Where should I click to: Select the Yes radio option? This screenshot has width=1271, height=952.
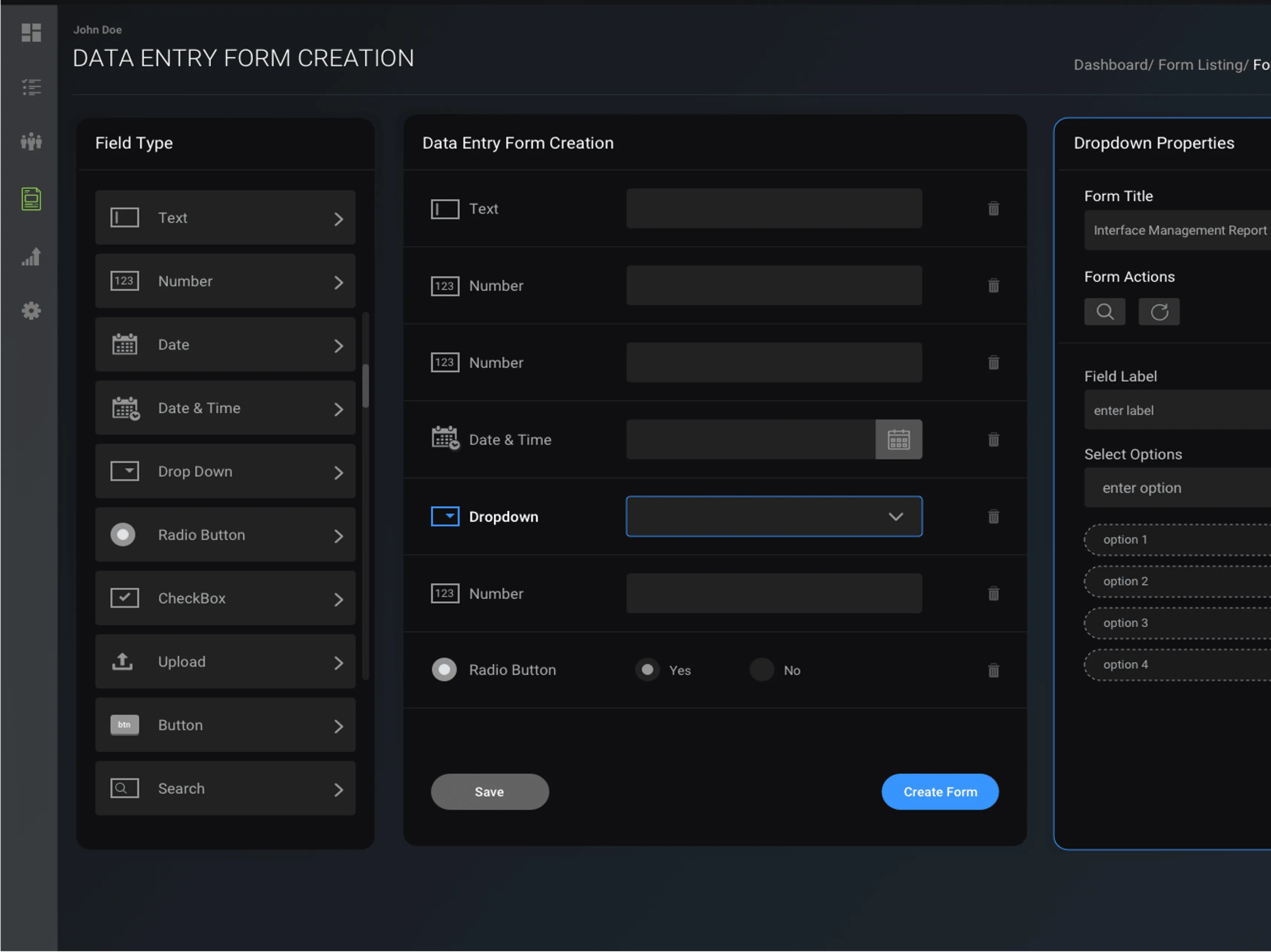pos(647,670)
